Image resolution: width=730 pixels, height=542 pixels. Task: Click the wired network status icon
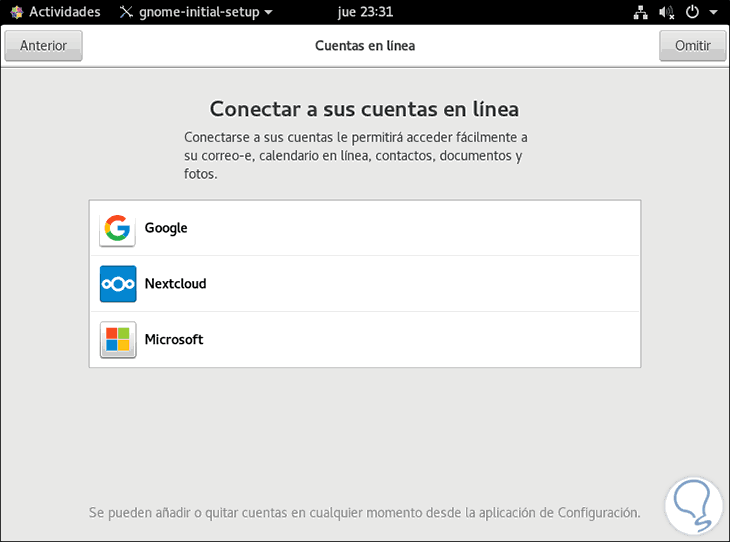(641, 12)
